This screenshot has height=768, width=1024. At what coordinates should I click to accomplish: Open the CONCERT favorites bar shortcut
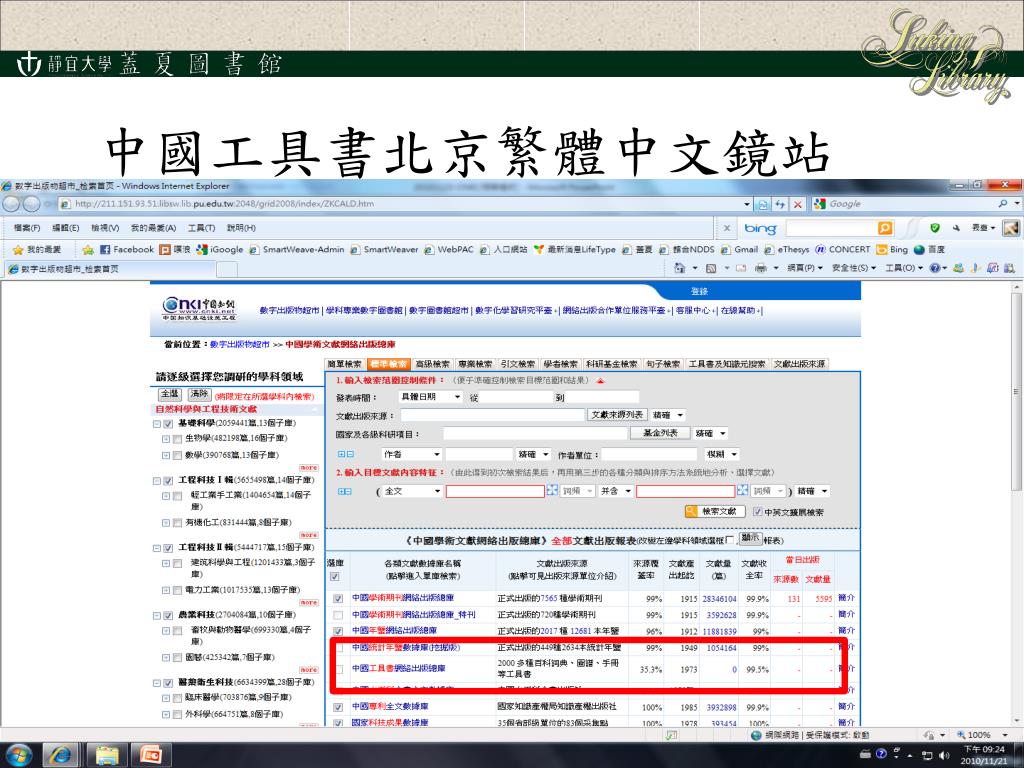tap(843, 249)
